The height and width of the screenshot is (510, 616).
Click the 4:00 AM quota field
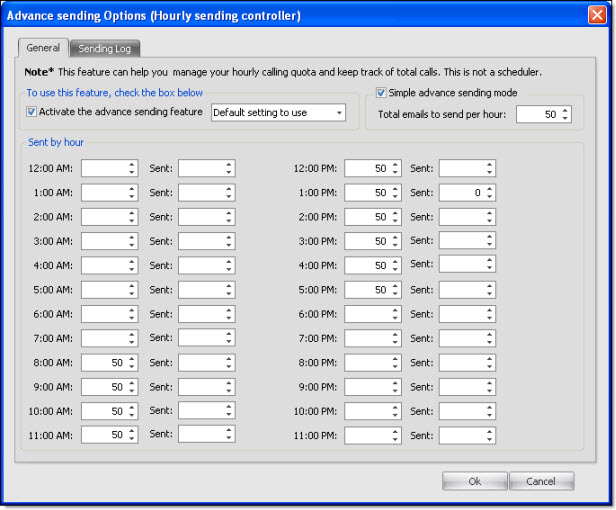tap(109, 266)
